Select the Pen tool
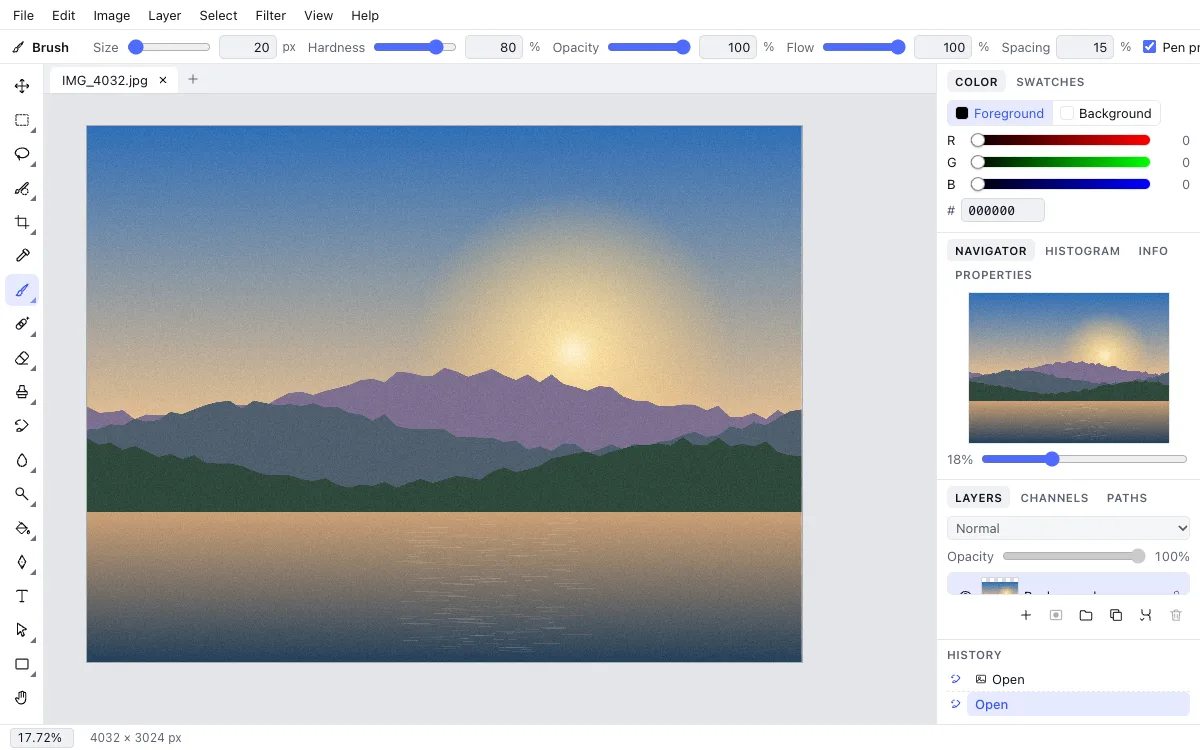Screen dimensions: 1200x750 22,562
